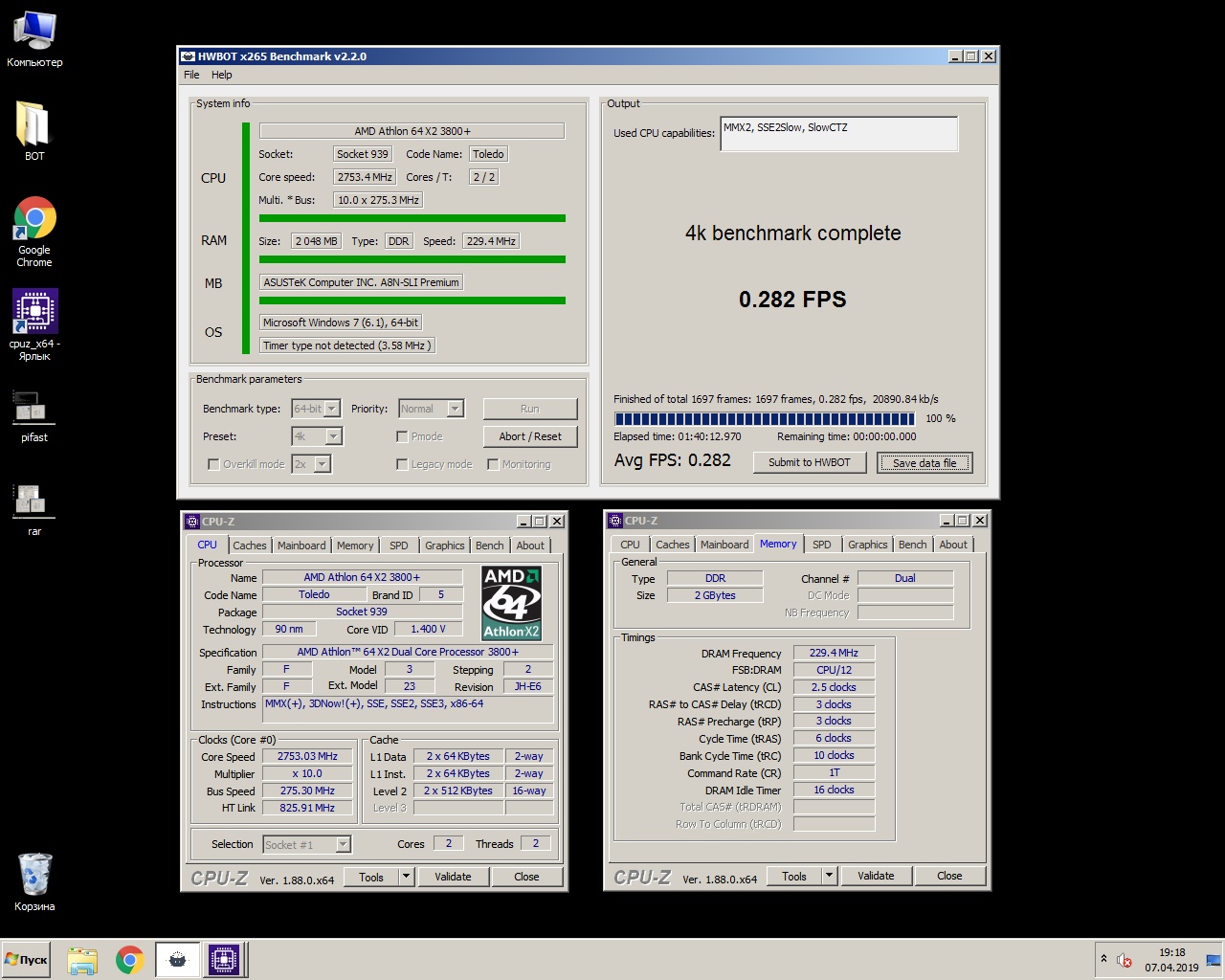Click left CPU-Z window title icon

pyautogui.click(x=192, y=522)
